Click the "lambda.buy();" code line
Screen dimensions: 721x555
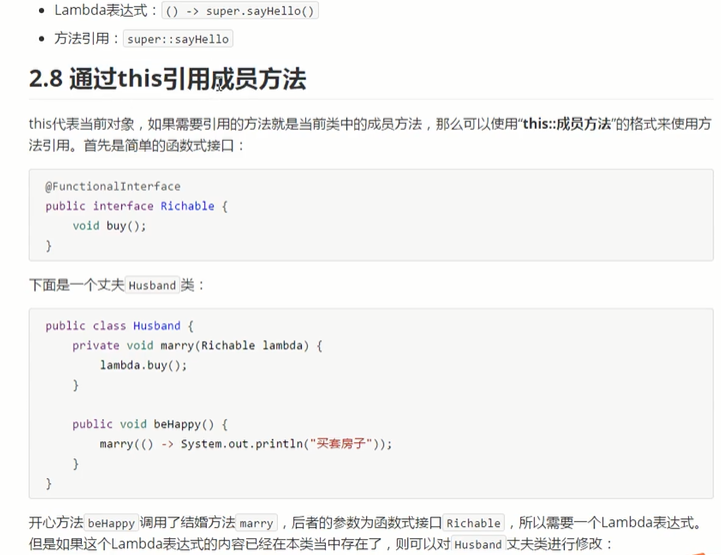pos(143,365)
